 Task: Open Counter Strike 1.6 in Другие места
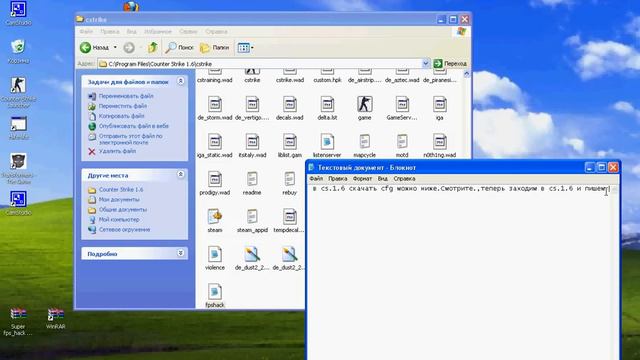(121, 190)
